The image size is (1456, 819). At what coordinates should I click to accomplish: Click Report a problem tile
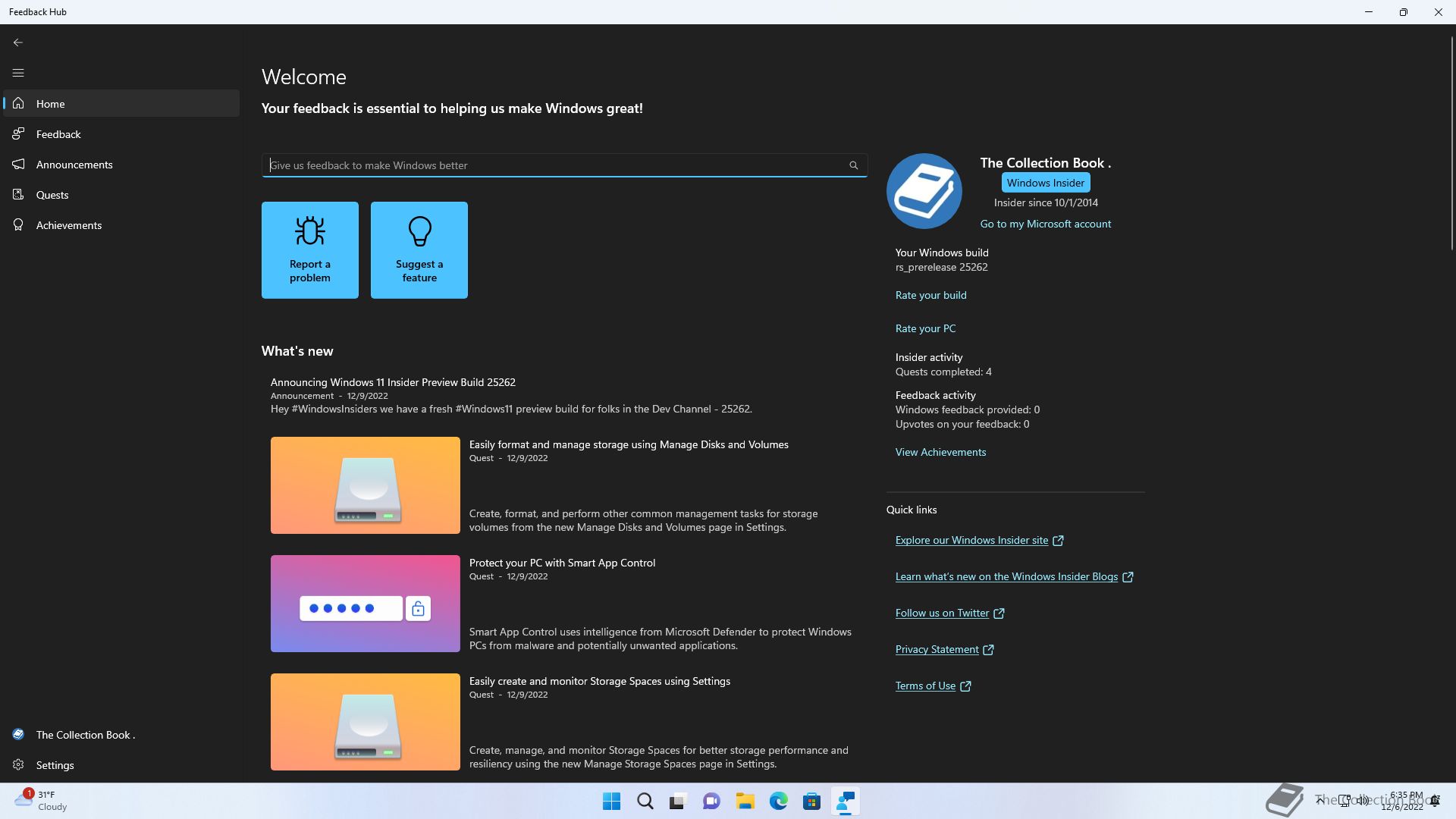coord(310,250)
